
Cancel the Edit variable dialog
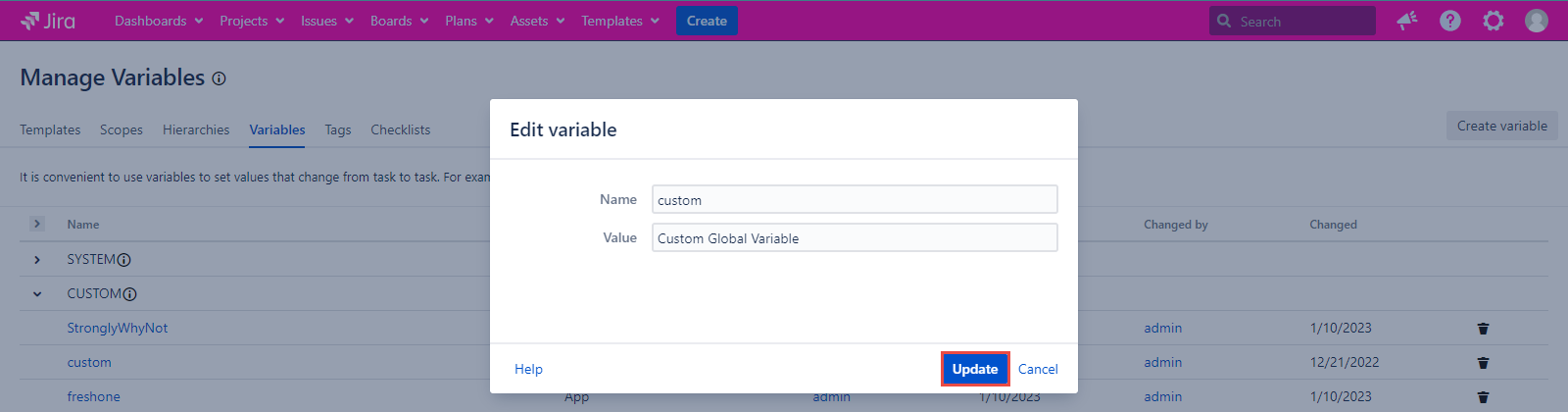(x=1038, y=369)
